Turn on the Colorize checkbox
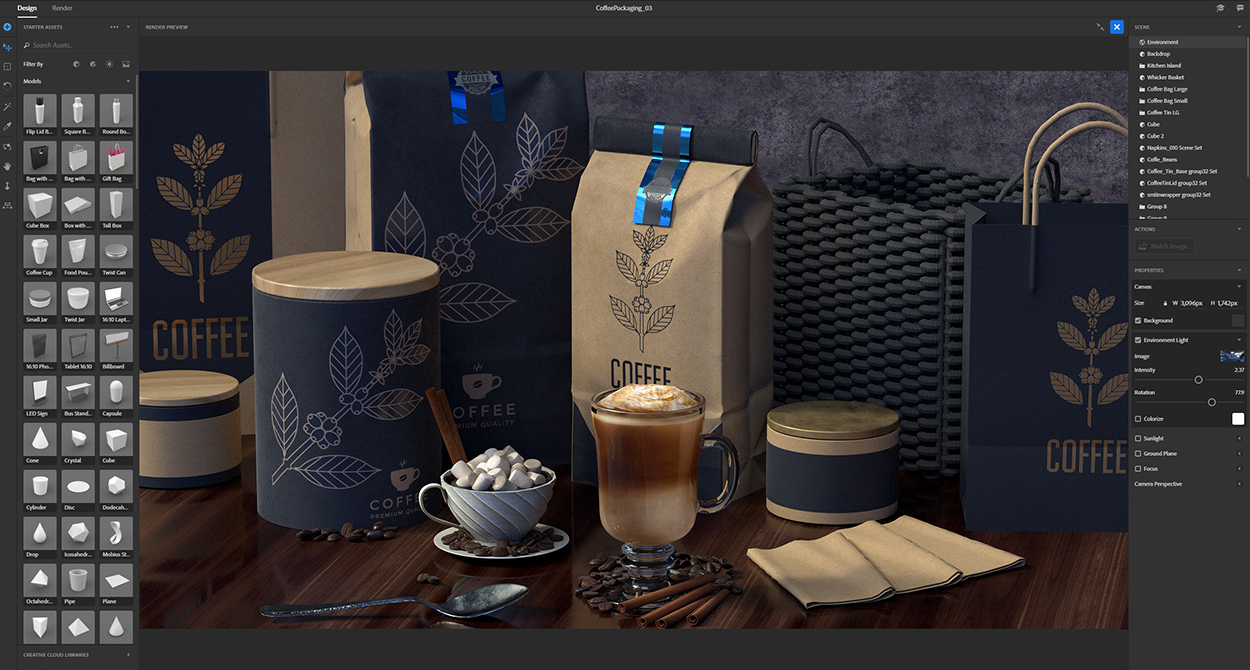 click(x=1138, y=419)
